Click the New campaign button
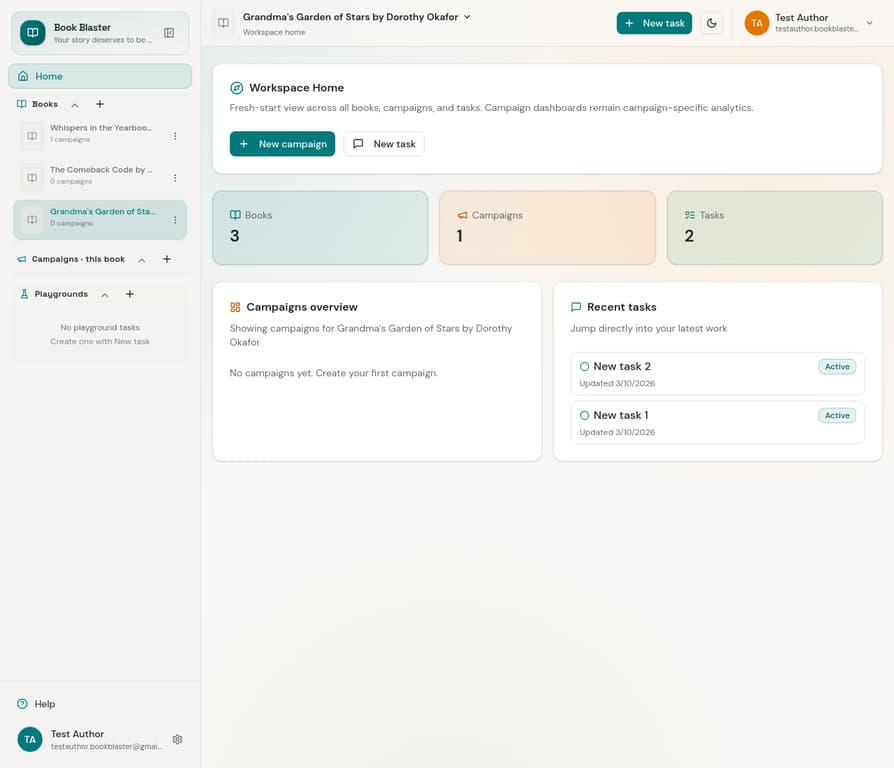The height and width of the screenshot is (768, 894). point(282,144)
